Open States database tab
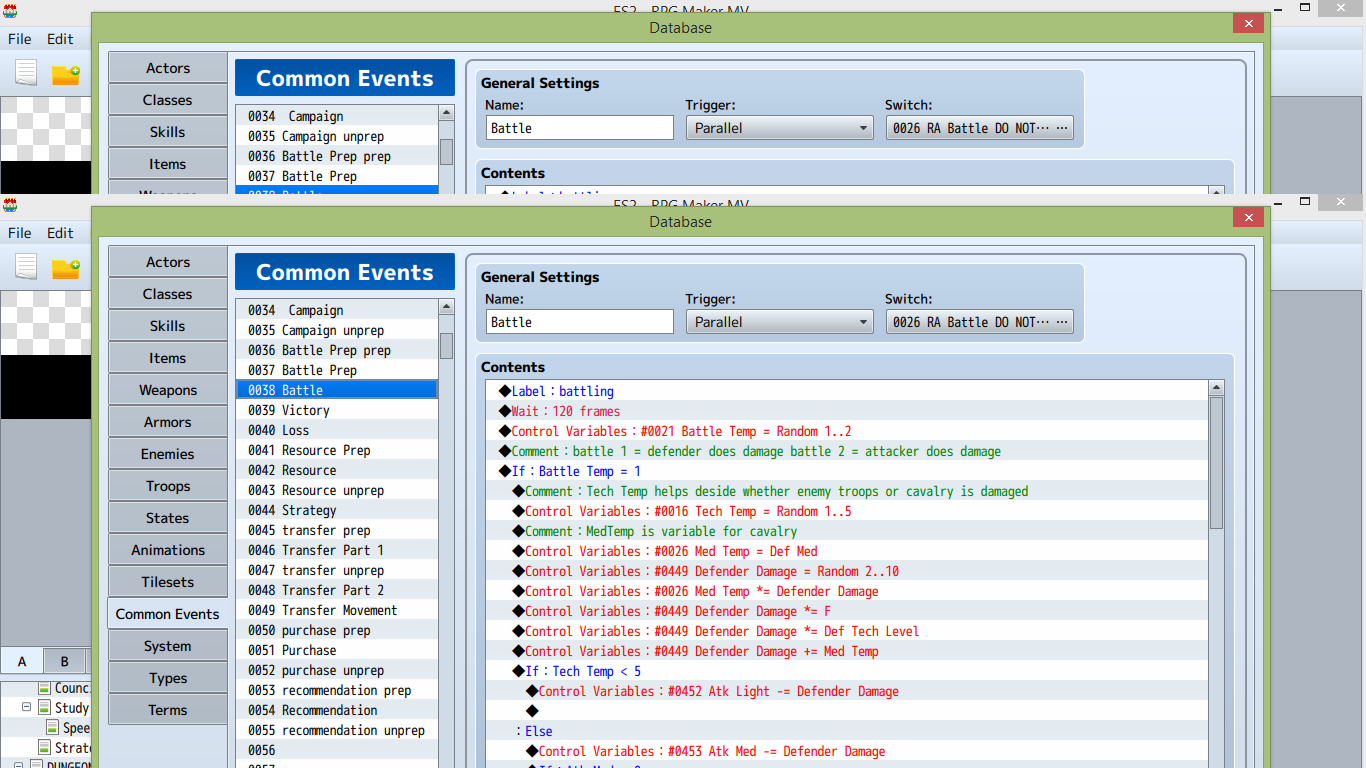This screenshot has height=768, width=1366. click(168, 518)
